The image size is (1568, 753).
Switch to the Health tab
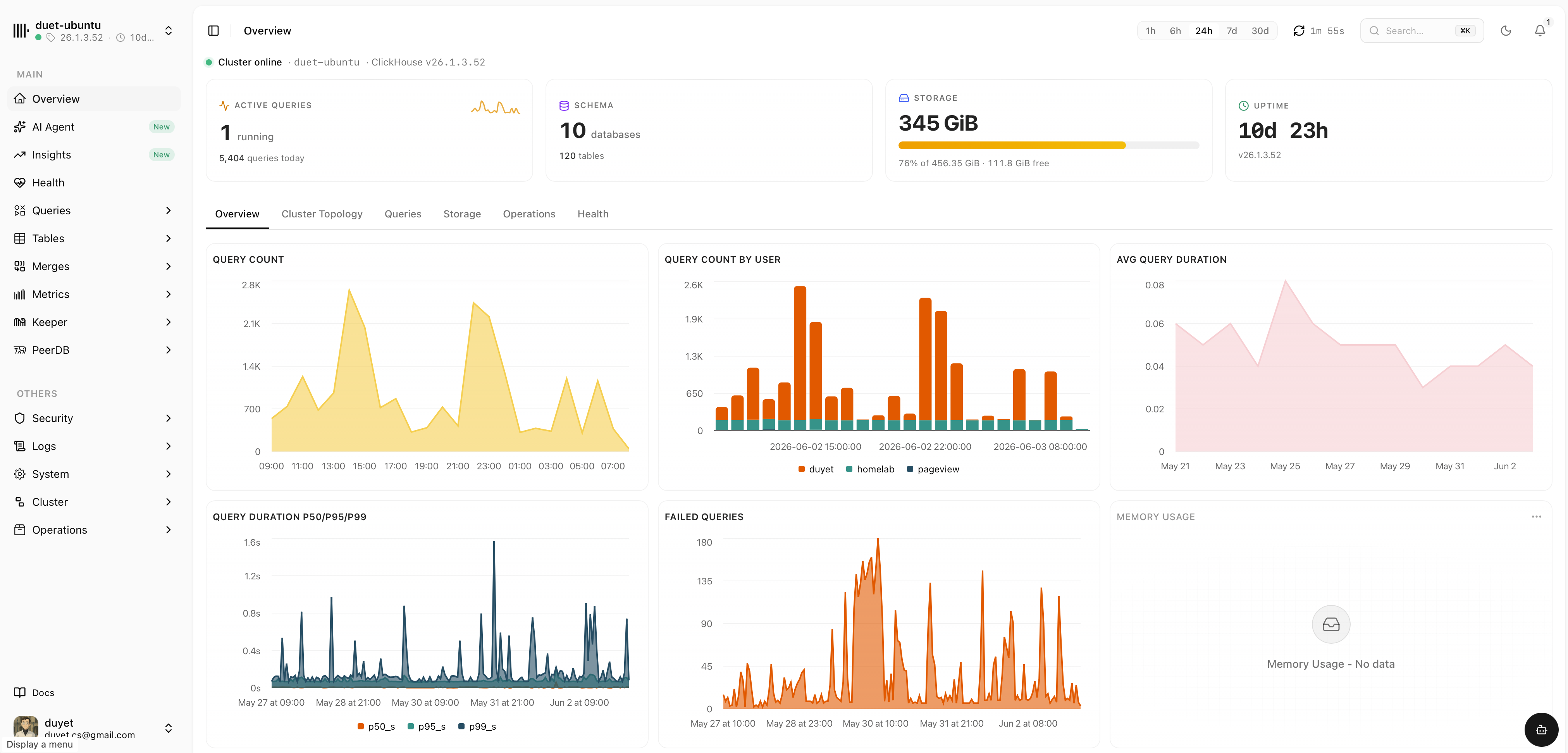(x=592, y=214)
